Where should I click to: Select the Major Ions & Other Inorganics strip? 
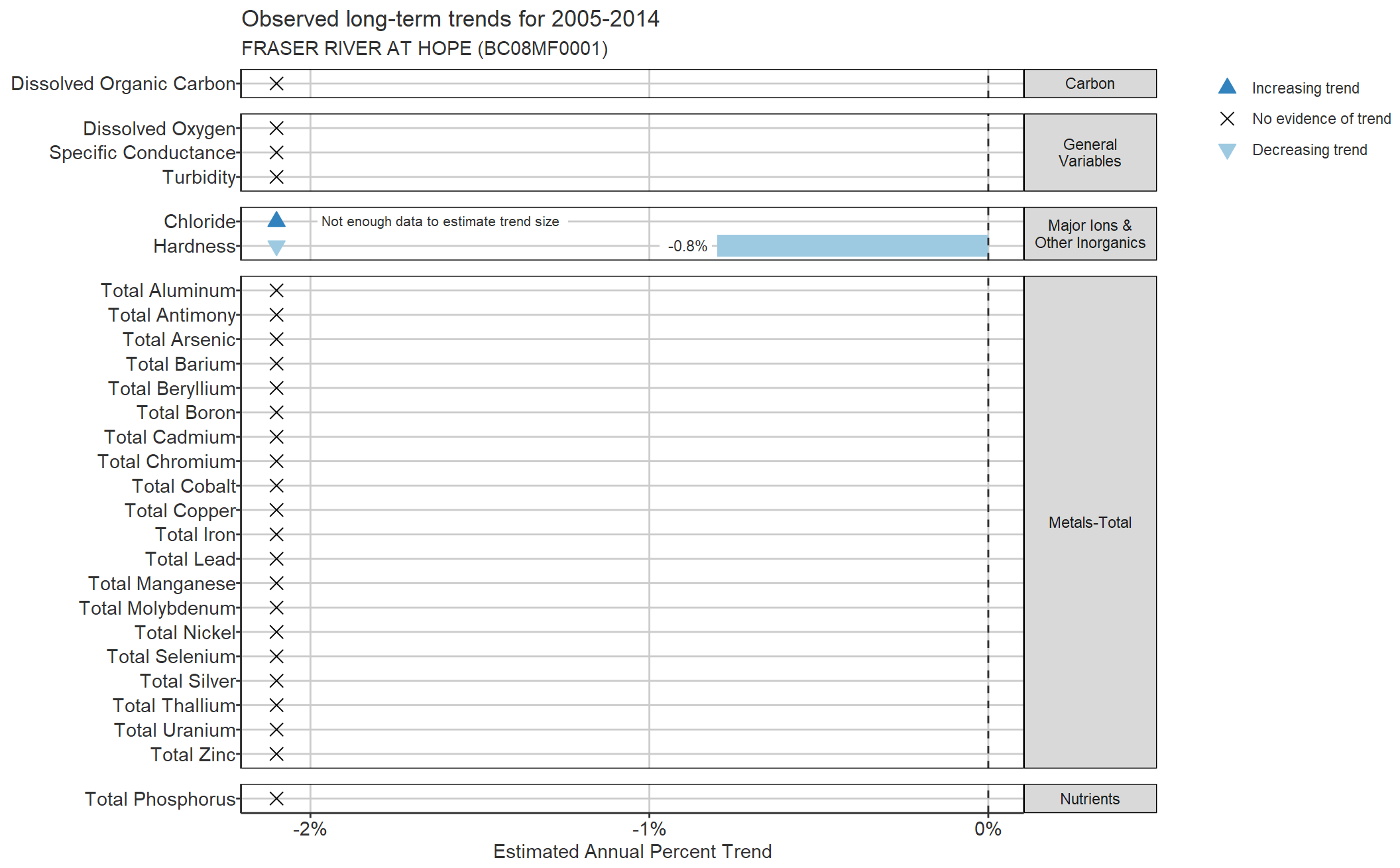click(x=1090, y=233)
